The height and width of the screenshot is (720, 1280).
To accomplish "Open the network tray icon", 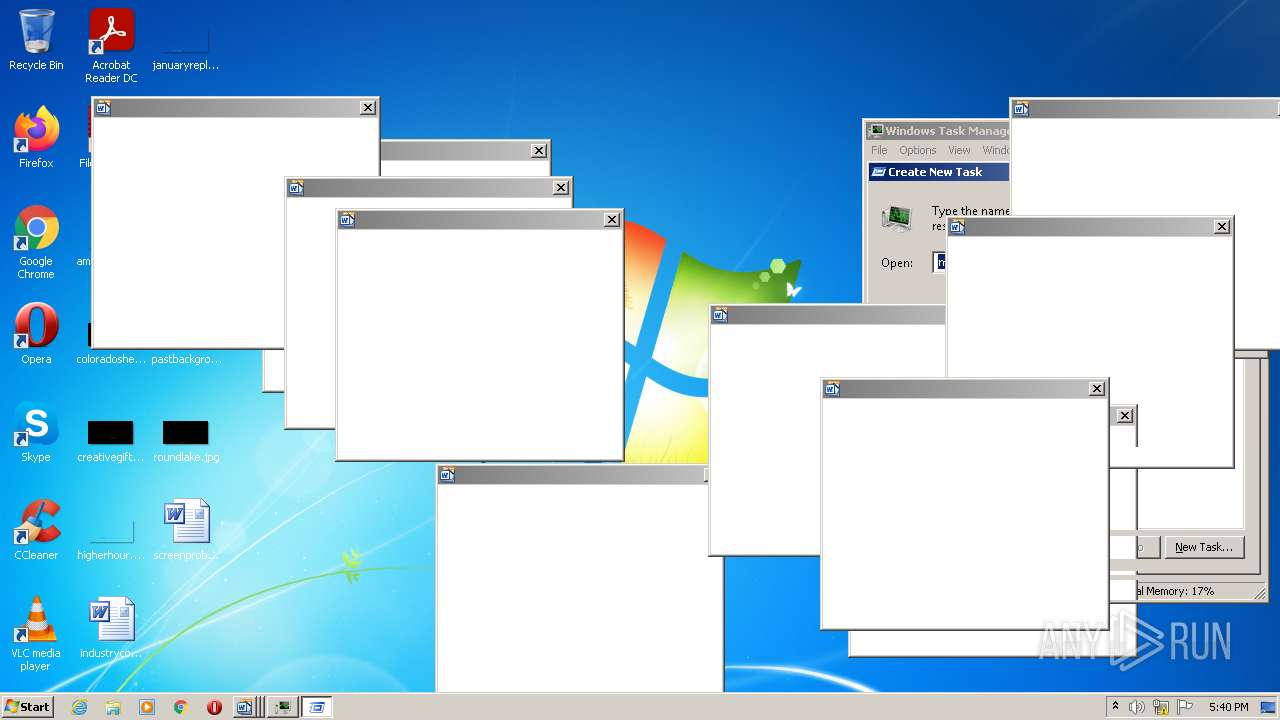I will coord(1161,707).
